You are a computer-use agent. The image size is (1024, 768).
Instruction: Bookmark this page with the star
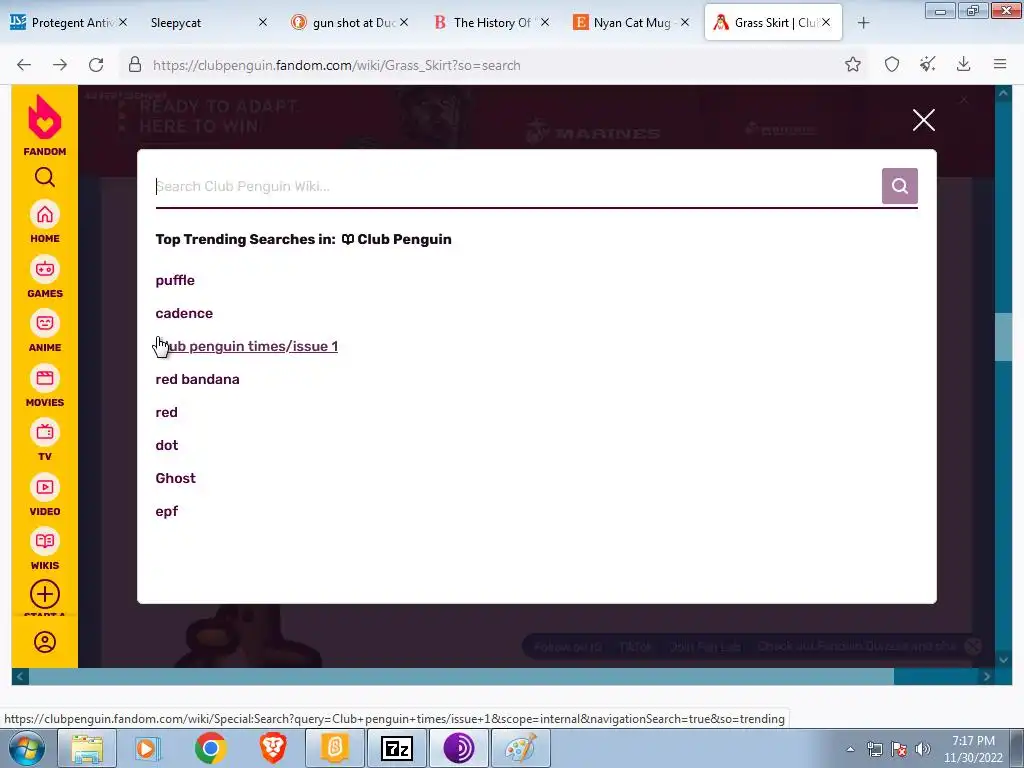852,64
